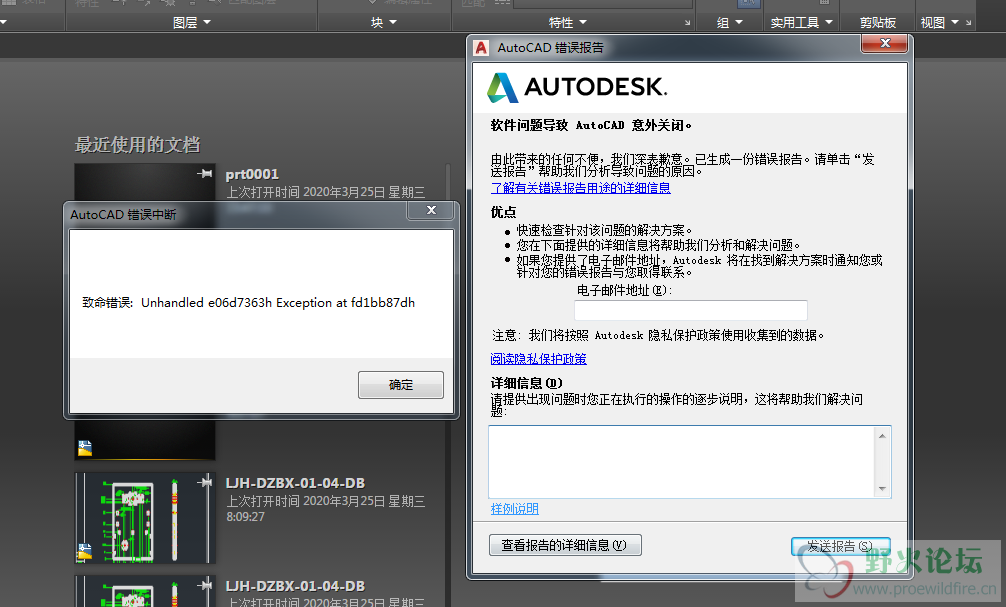The image size is (1006, 607).
Task: Click the AutoCAD icon in 错误报告 title bar
Action: (x=481, y=47)
